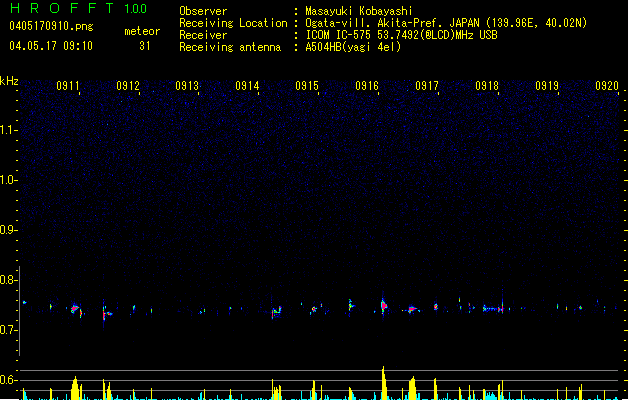Click the 0918 time marker
Image resolution: width=629 pixels, height=400 pixels.
(487, 86)
